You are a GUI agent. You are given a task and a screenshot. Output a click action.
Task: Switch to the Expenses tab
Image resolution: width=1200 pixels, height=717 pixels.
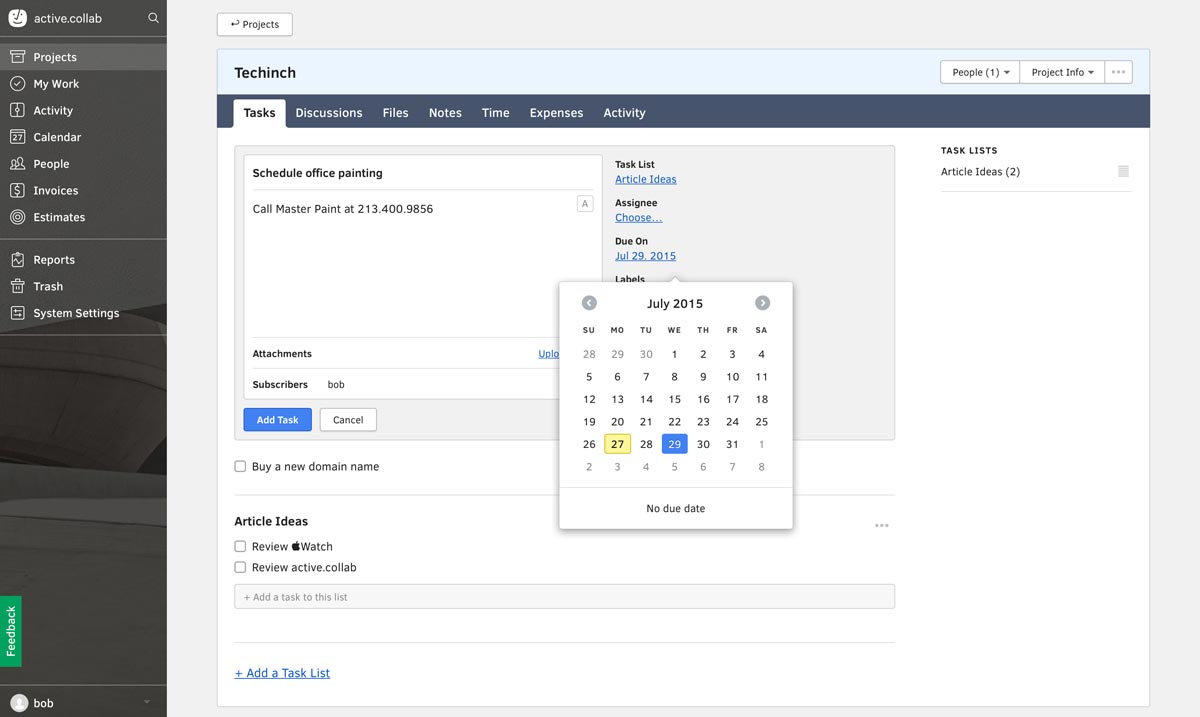coord(556,113)
